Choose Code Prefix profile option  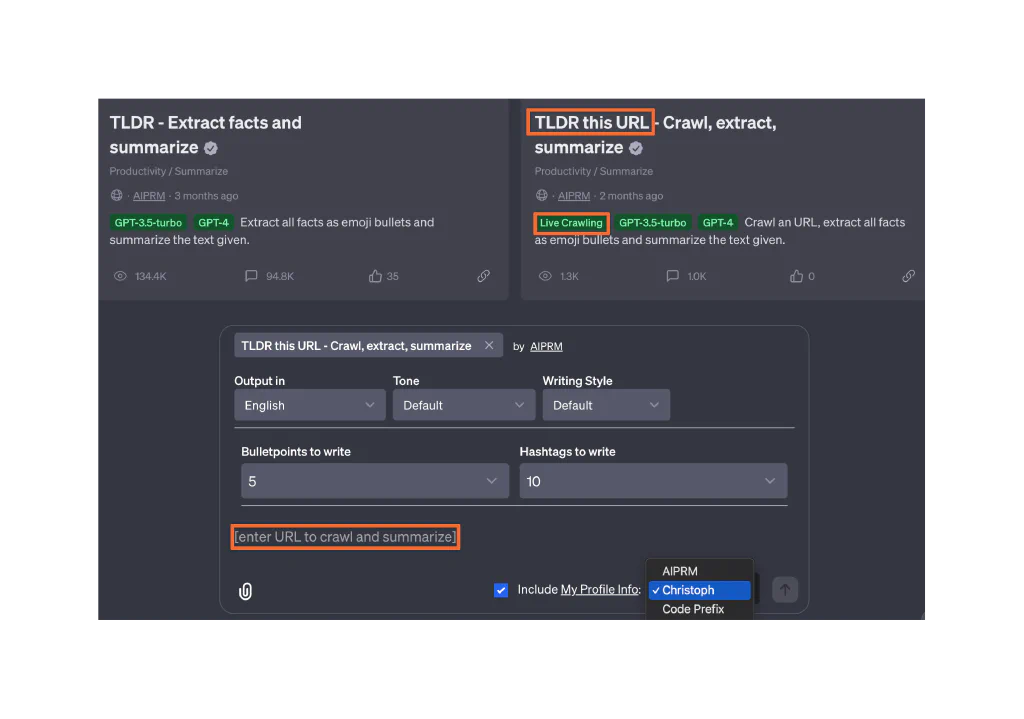[x=693, y=609]
